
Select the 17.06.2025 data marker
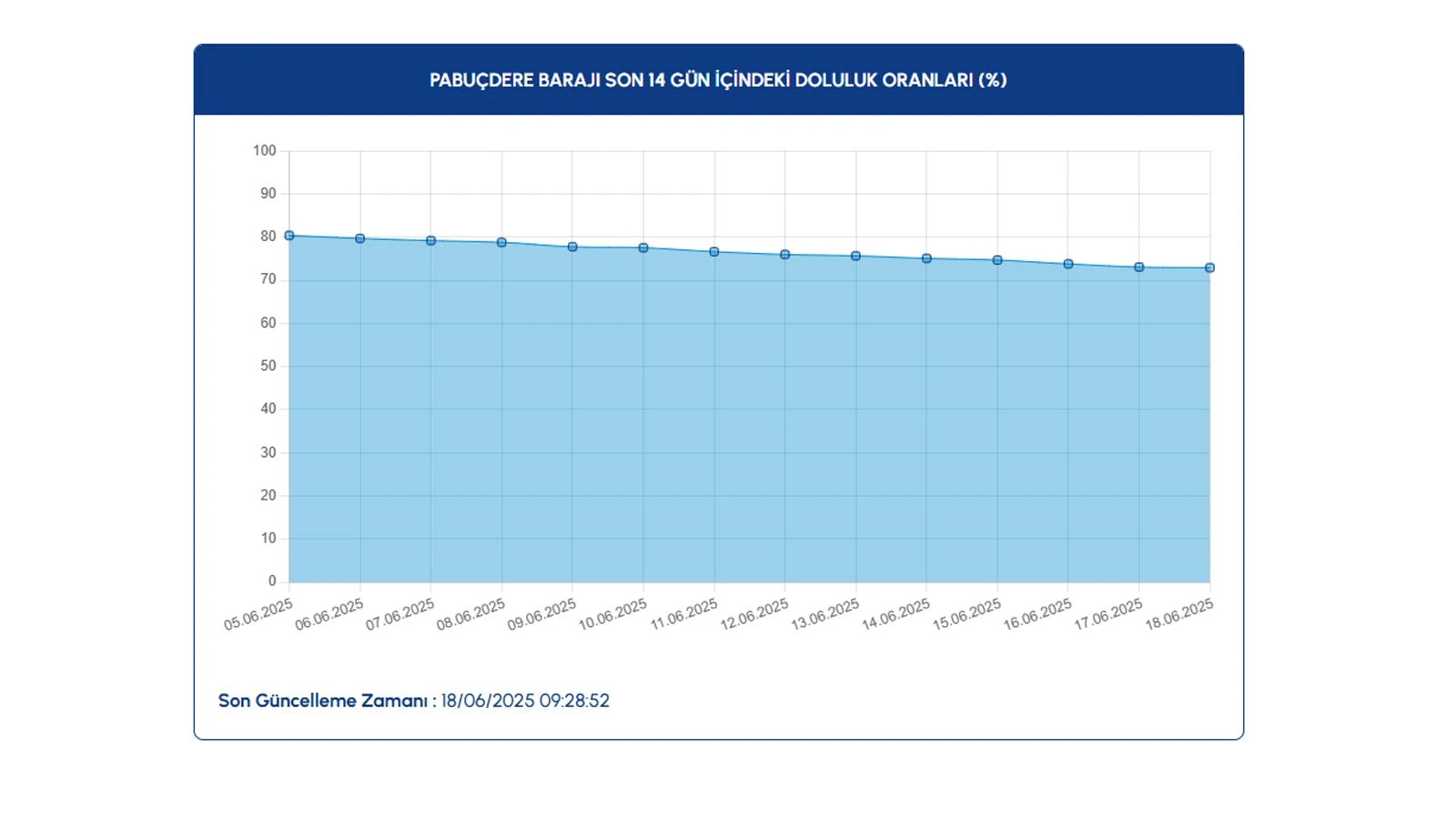pos(1139,268)
